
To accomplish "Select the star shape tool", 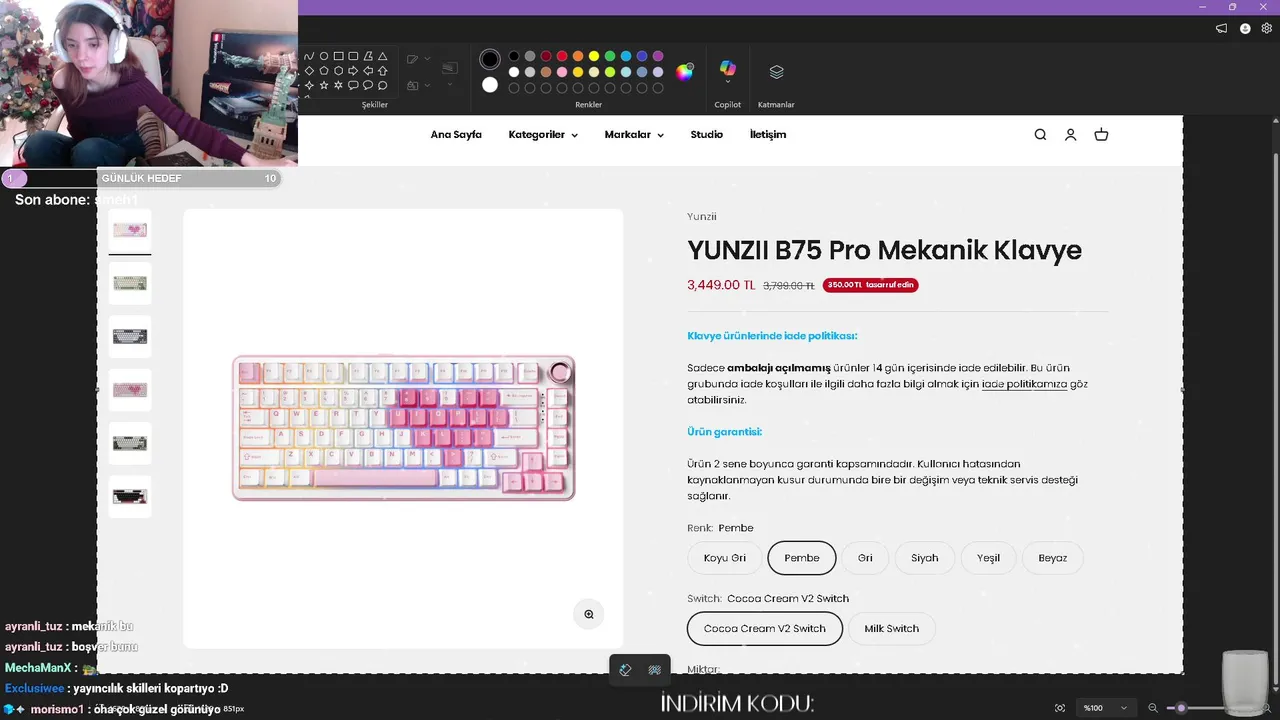I will (324, 86).
